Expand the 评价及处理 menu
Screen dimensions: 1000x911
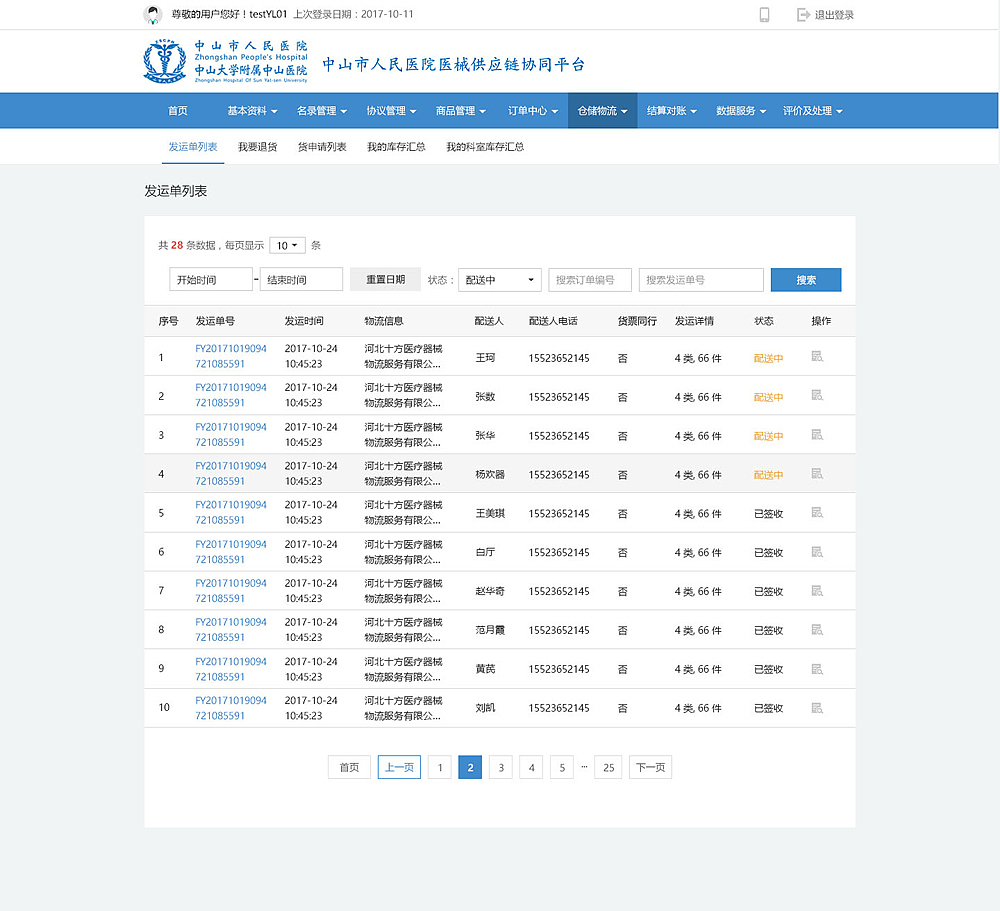point(813,111)
